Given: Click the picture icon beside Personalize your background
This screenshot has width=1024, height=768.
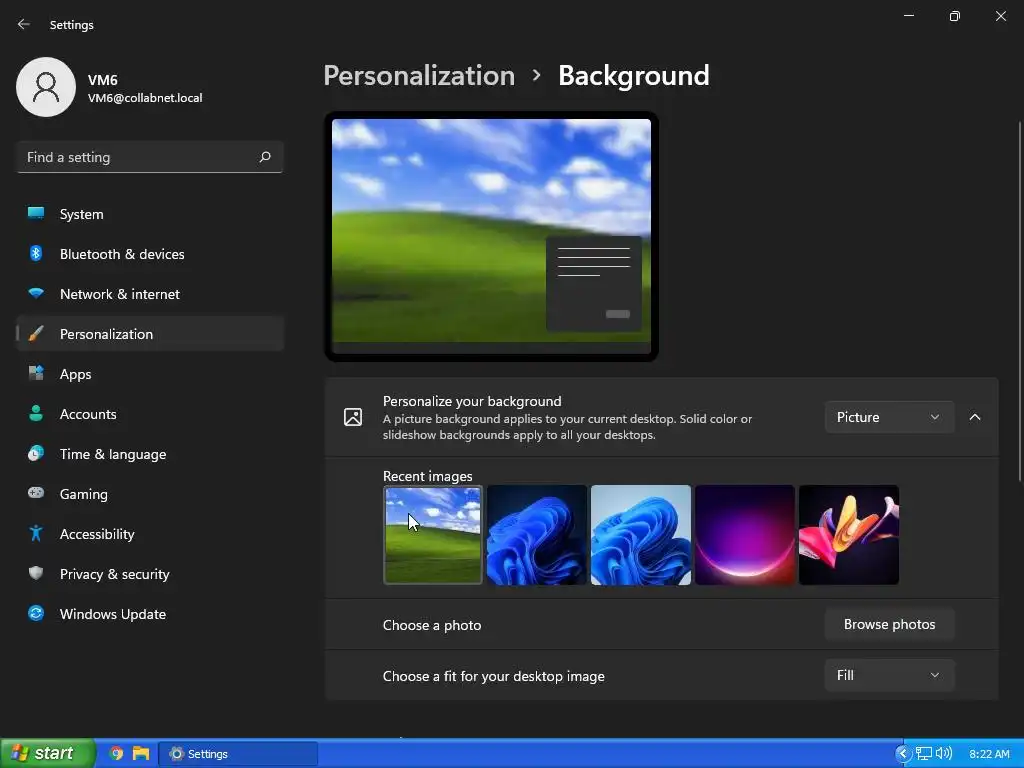Looking at the screenshot, I should coord(353,417).
